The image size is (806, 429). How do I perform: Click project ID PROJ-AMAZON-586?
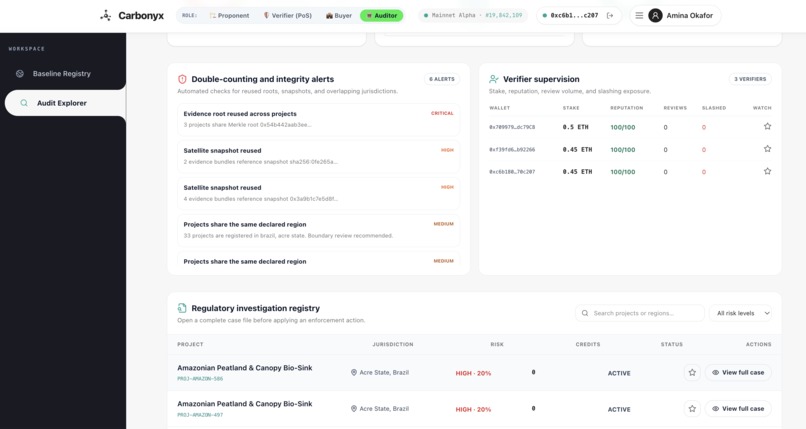pyautogui.click(x=200, y=379)
